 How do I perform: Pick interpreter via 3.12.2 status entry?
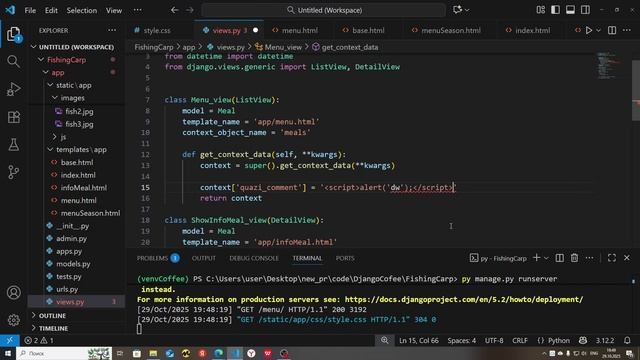coord(604,340)
